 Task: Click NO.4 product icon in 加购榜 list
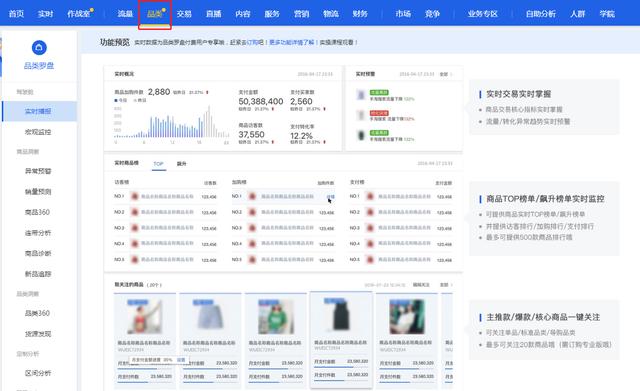point(252,244)
